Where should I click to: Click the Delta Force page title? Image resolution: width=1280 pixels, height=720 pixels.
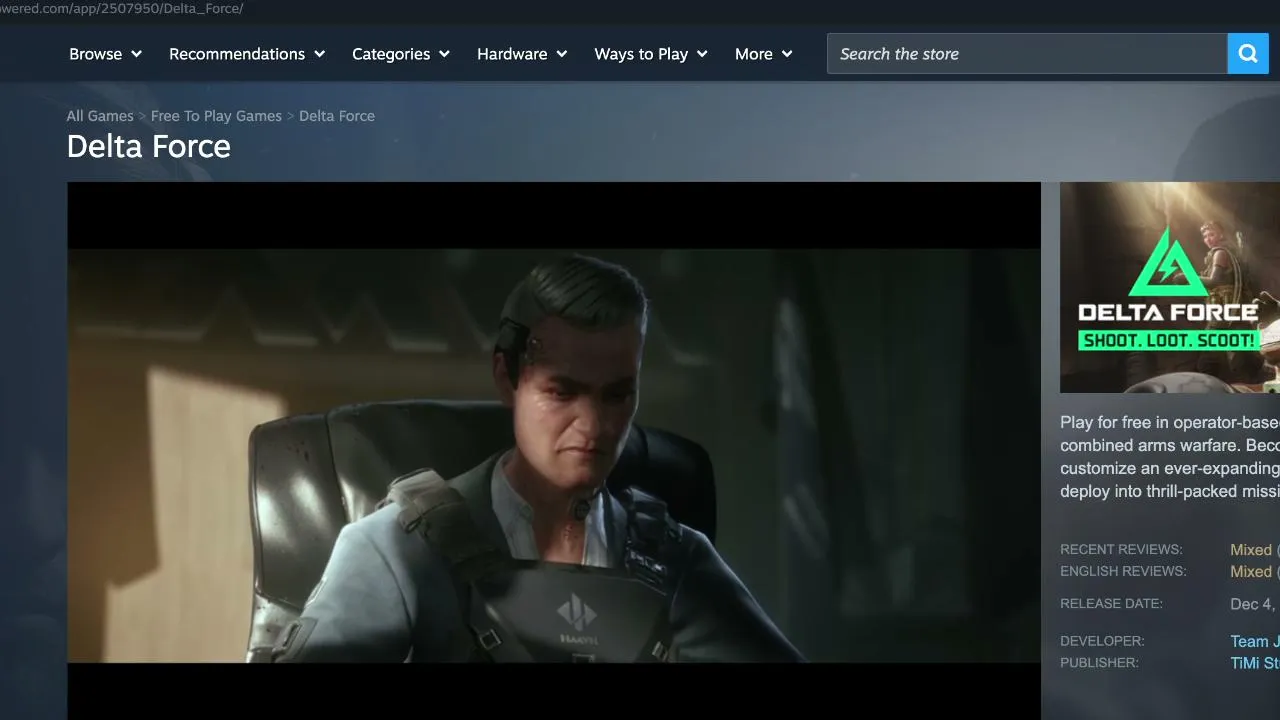pos(149,147)
